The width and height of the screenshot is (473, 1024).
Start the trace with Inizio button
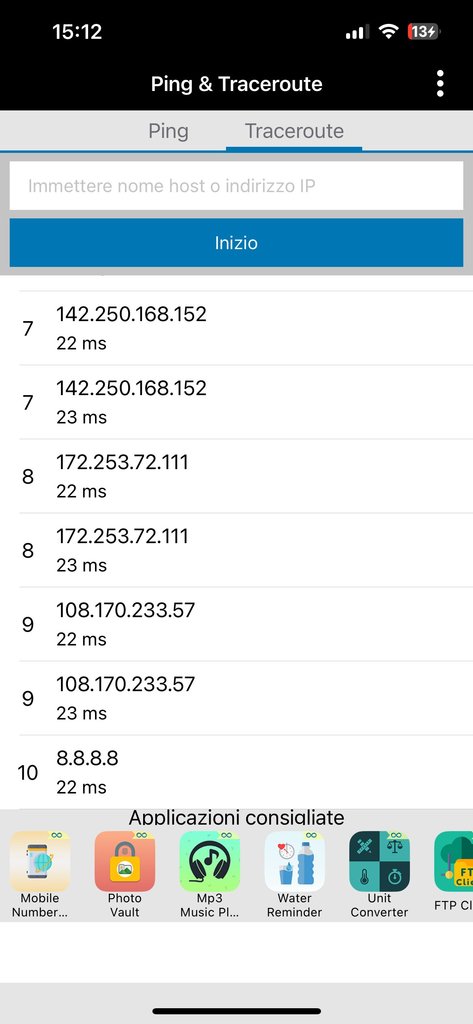tap(236, 243)
